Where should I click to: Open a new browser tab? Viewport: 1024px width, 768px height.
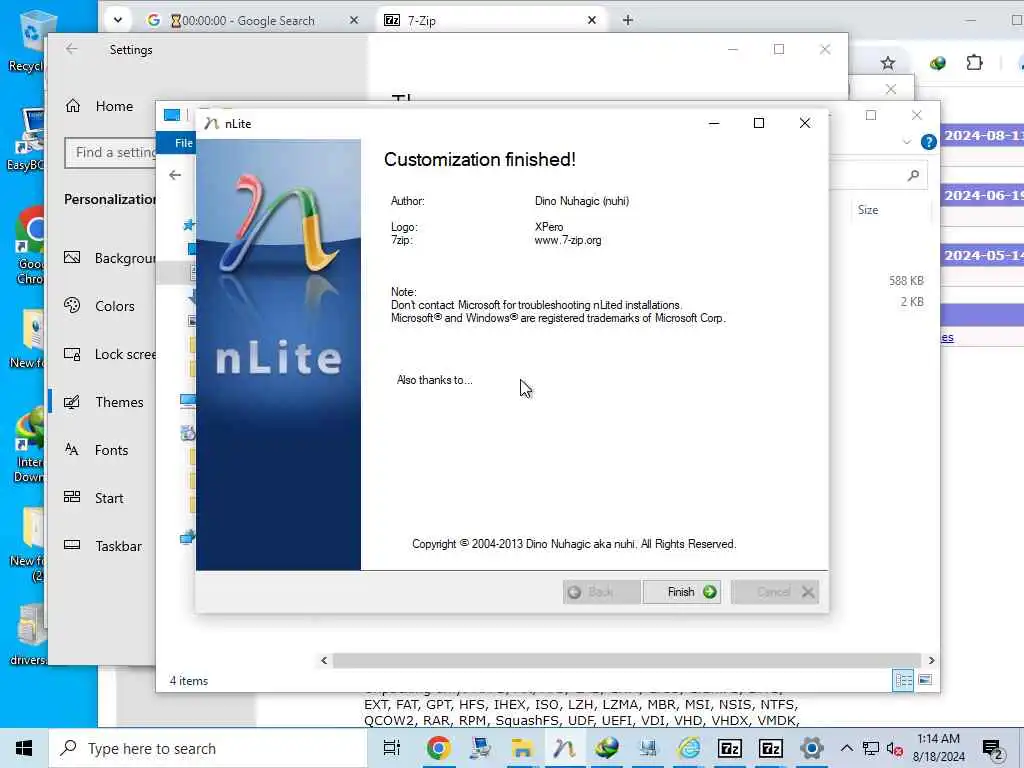tap(628, 20)
